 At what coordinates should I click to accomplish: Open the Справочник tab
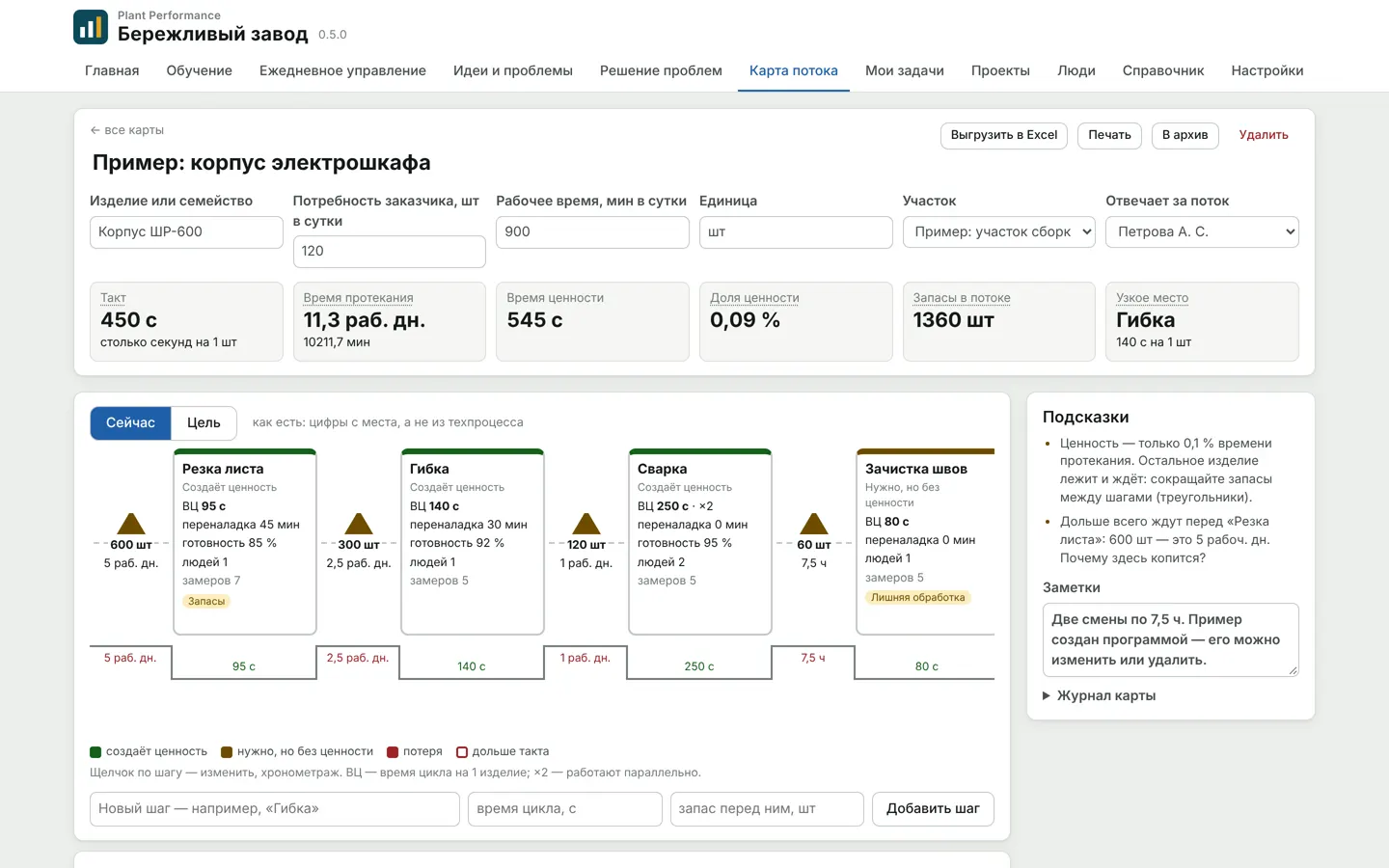point(1163,70)
